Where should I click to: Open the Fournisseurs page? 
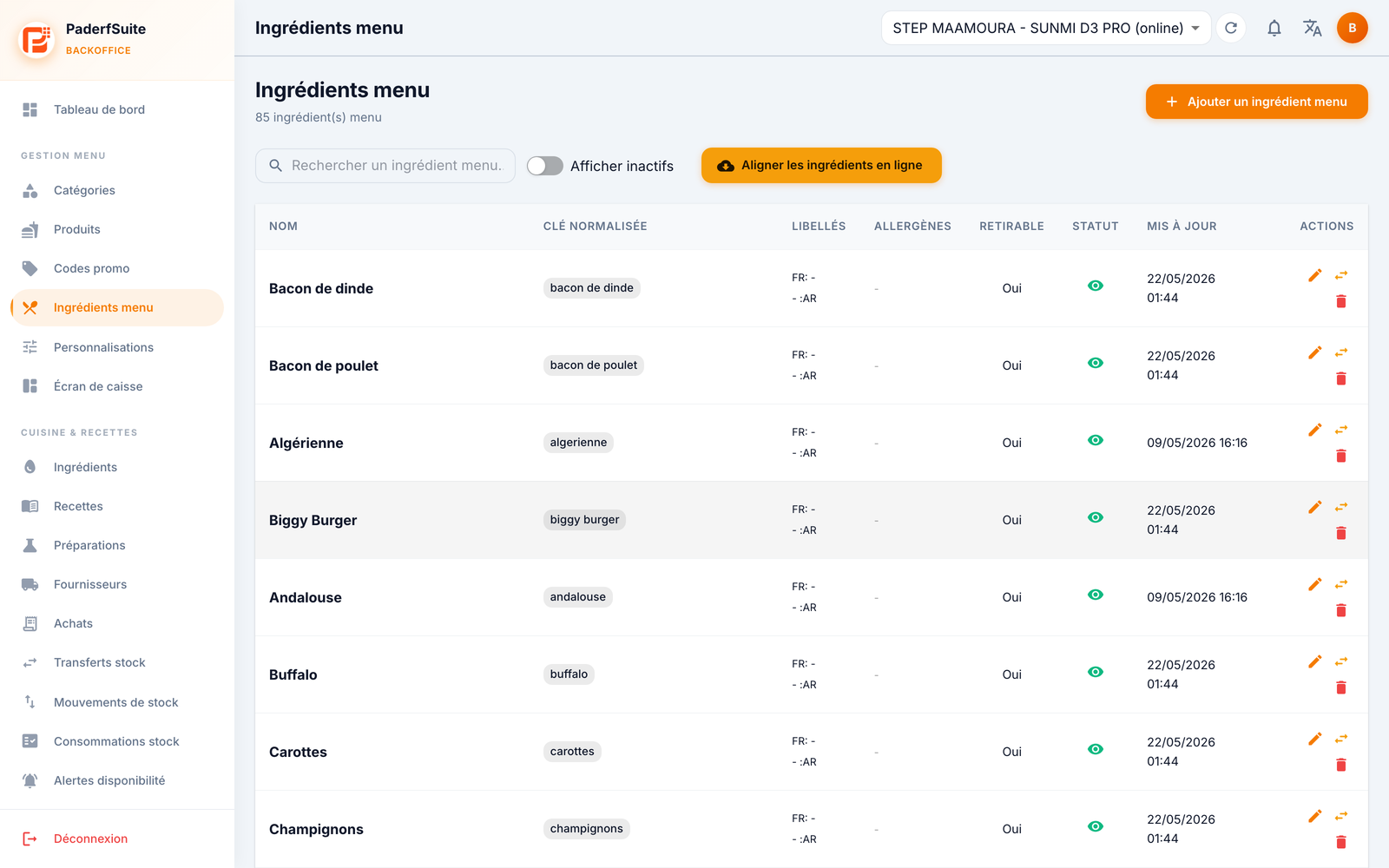[x=117, y=584]
